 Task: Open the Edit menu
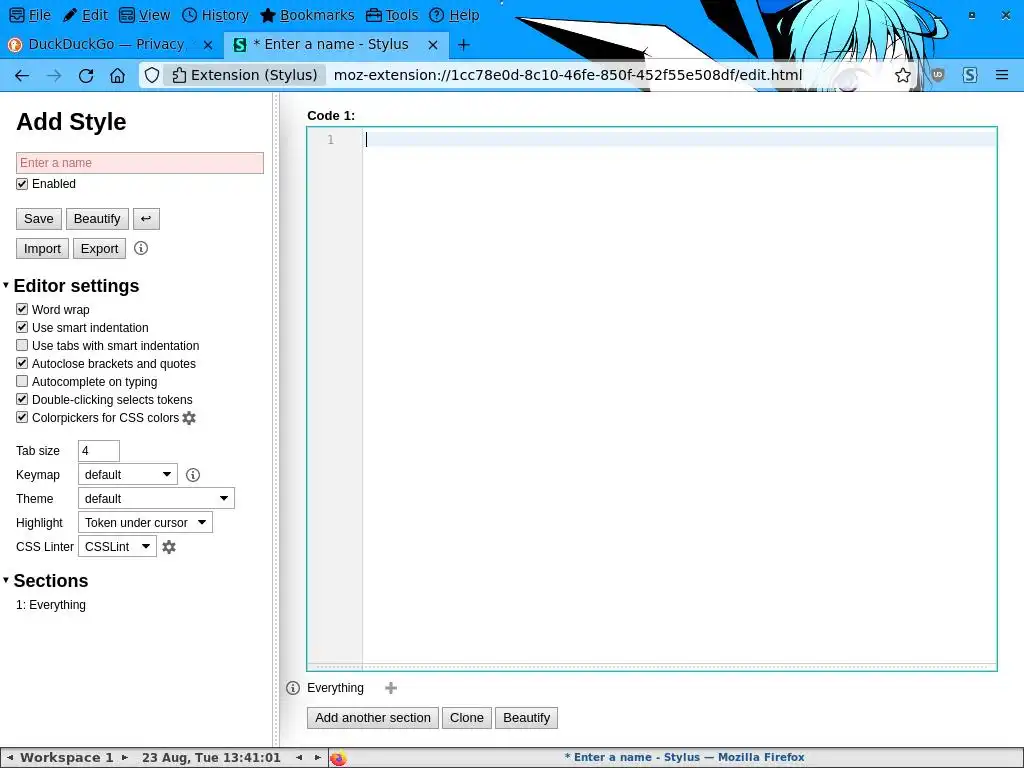tap(86, 15)
